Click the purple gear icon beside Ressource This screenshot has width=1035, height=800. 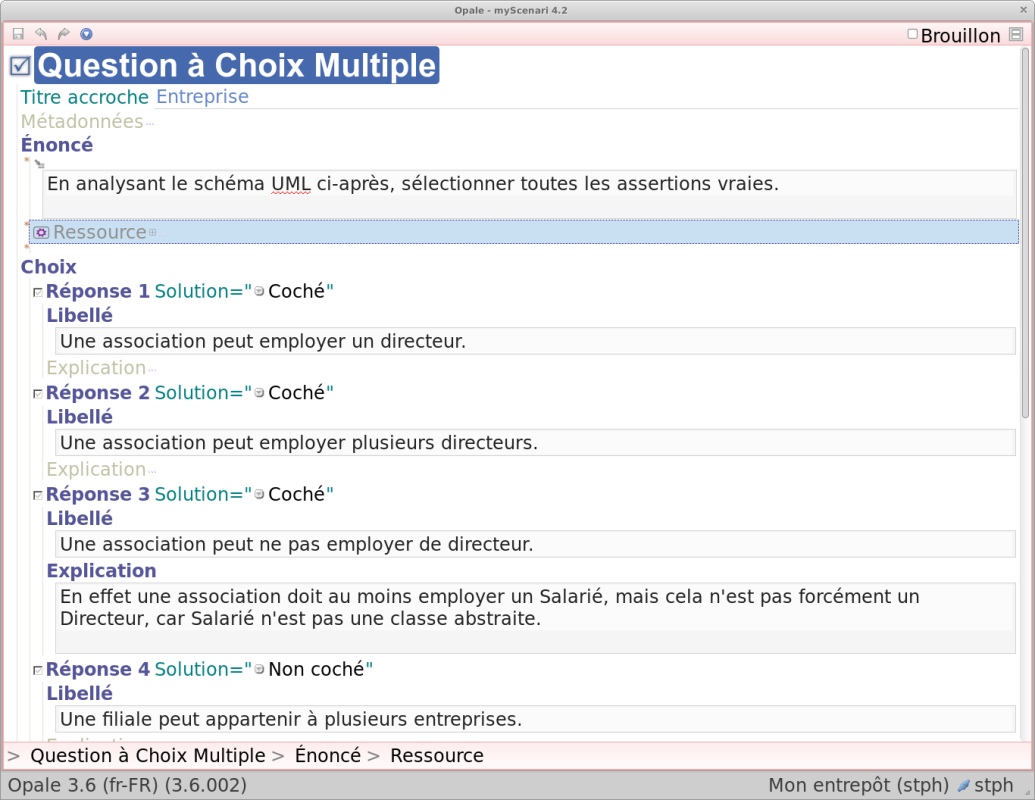click(x=41, y=232)
